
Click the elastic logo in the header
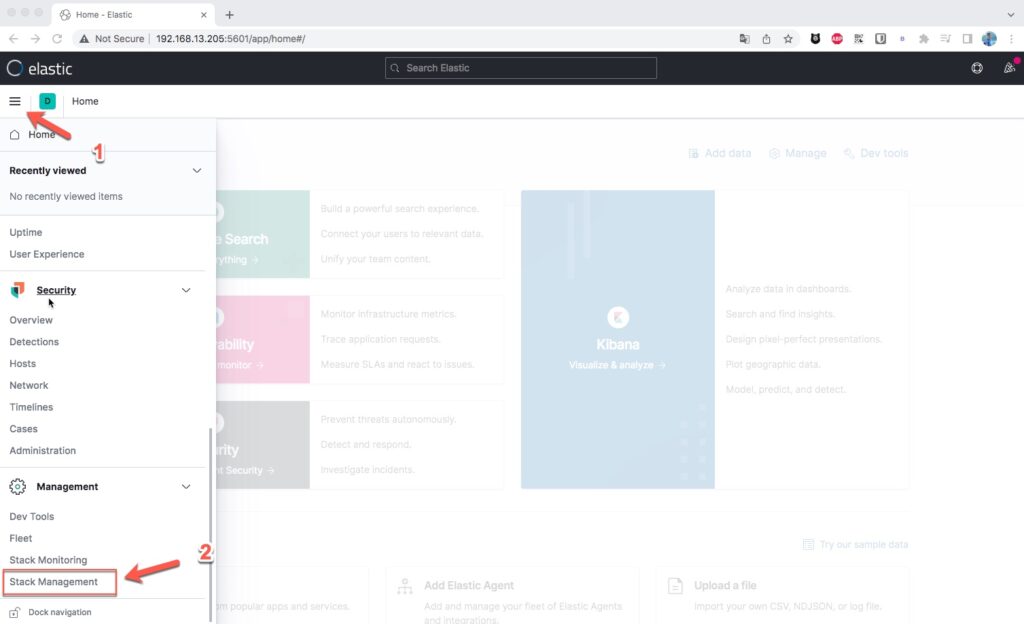[x=39, y=69]
